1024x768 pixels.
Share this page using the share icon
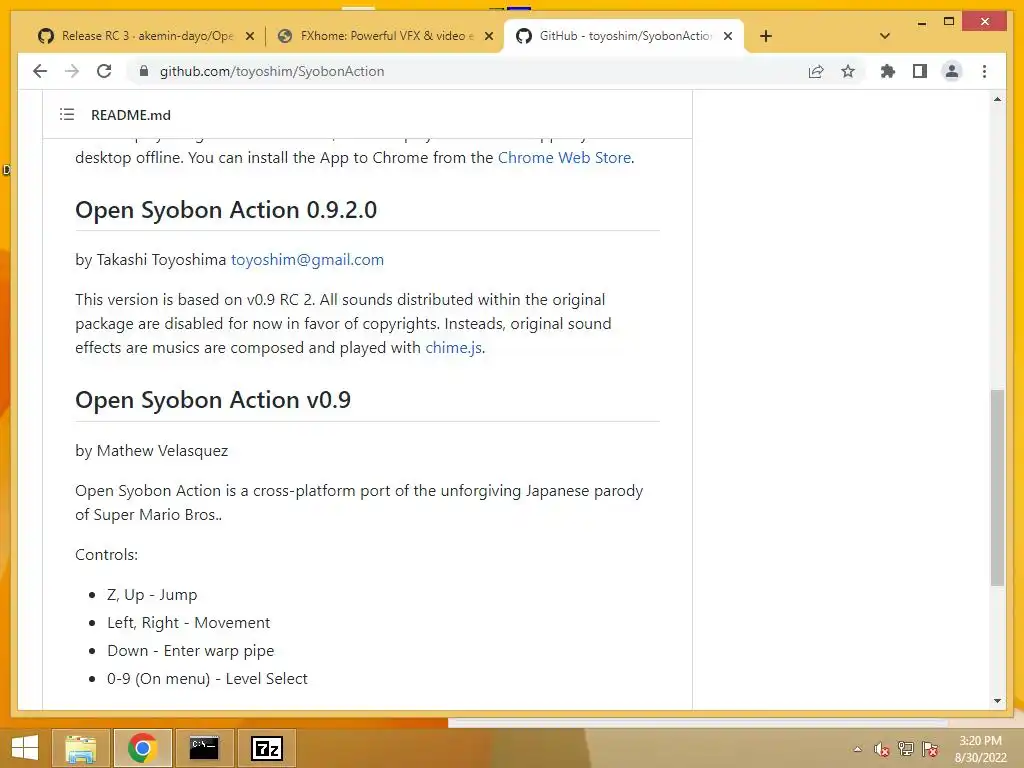(x=816, y=71)
